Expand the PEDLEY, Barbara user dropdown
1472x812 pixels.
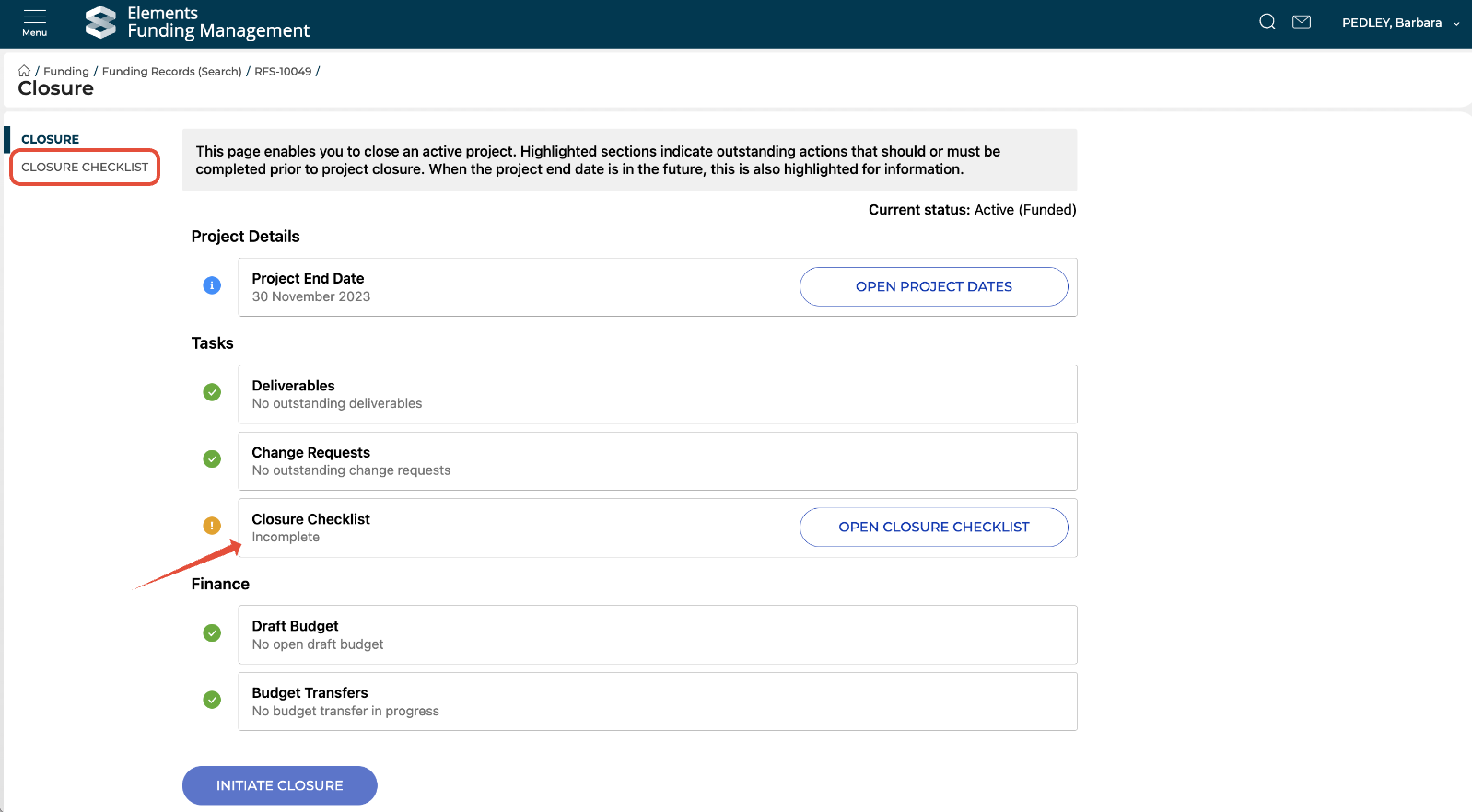[x=1400, y=23]
